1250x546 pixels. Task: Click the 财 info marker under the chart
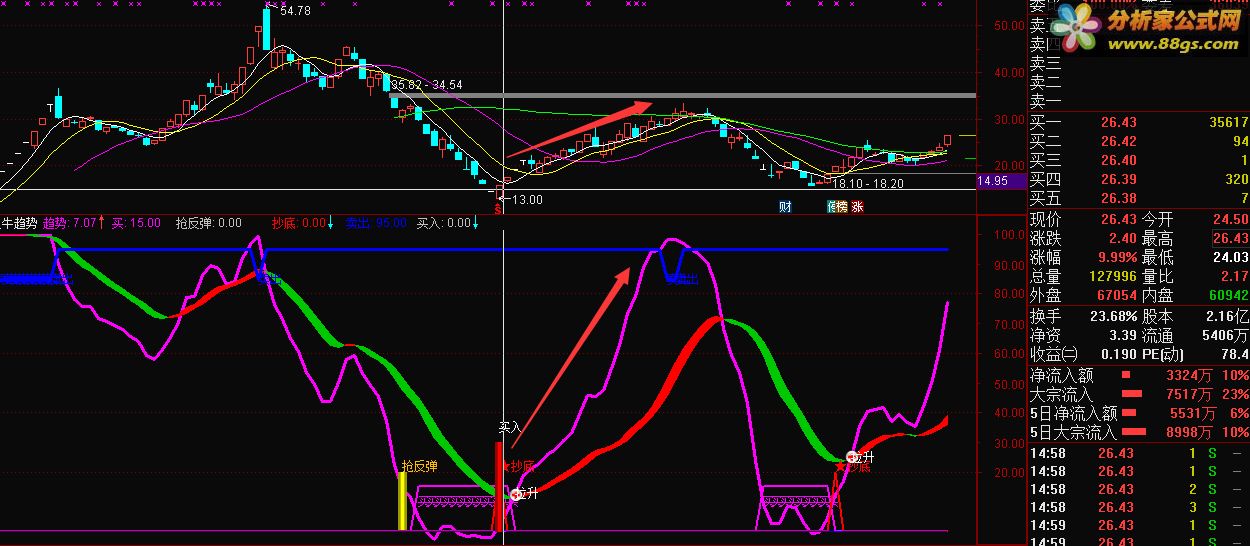[x=785, y=207]
